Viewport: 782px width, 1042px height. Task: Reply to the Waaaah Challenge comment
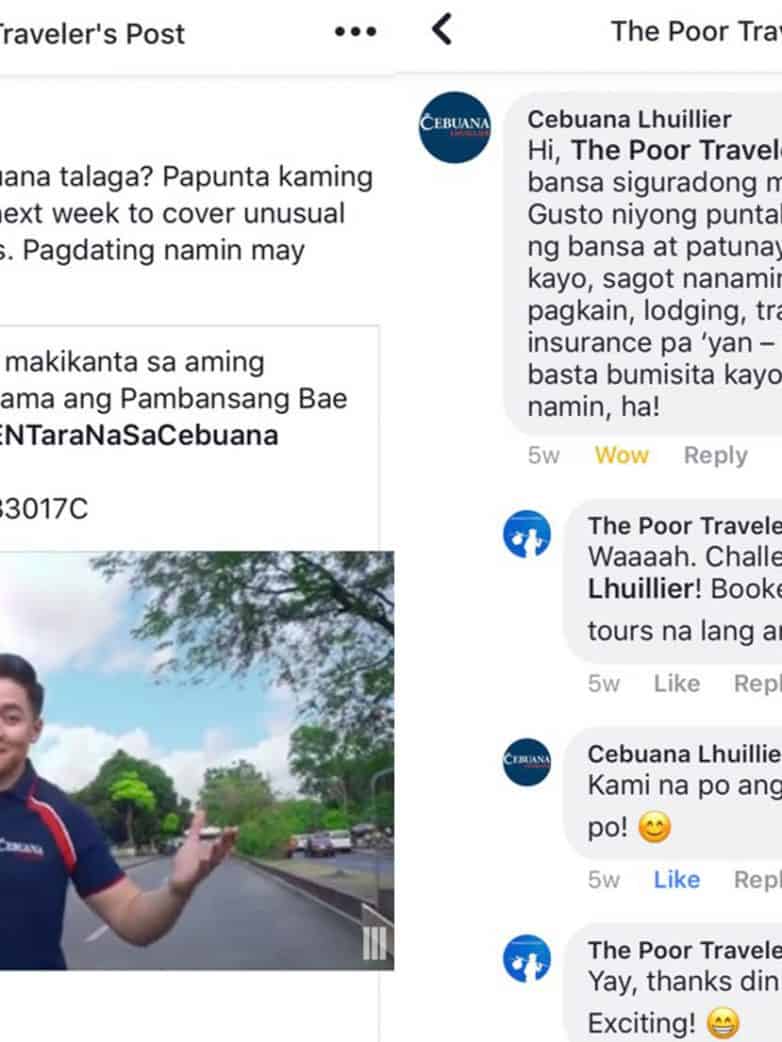pos(757,683)
